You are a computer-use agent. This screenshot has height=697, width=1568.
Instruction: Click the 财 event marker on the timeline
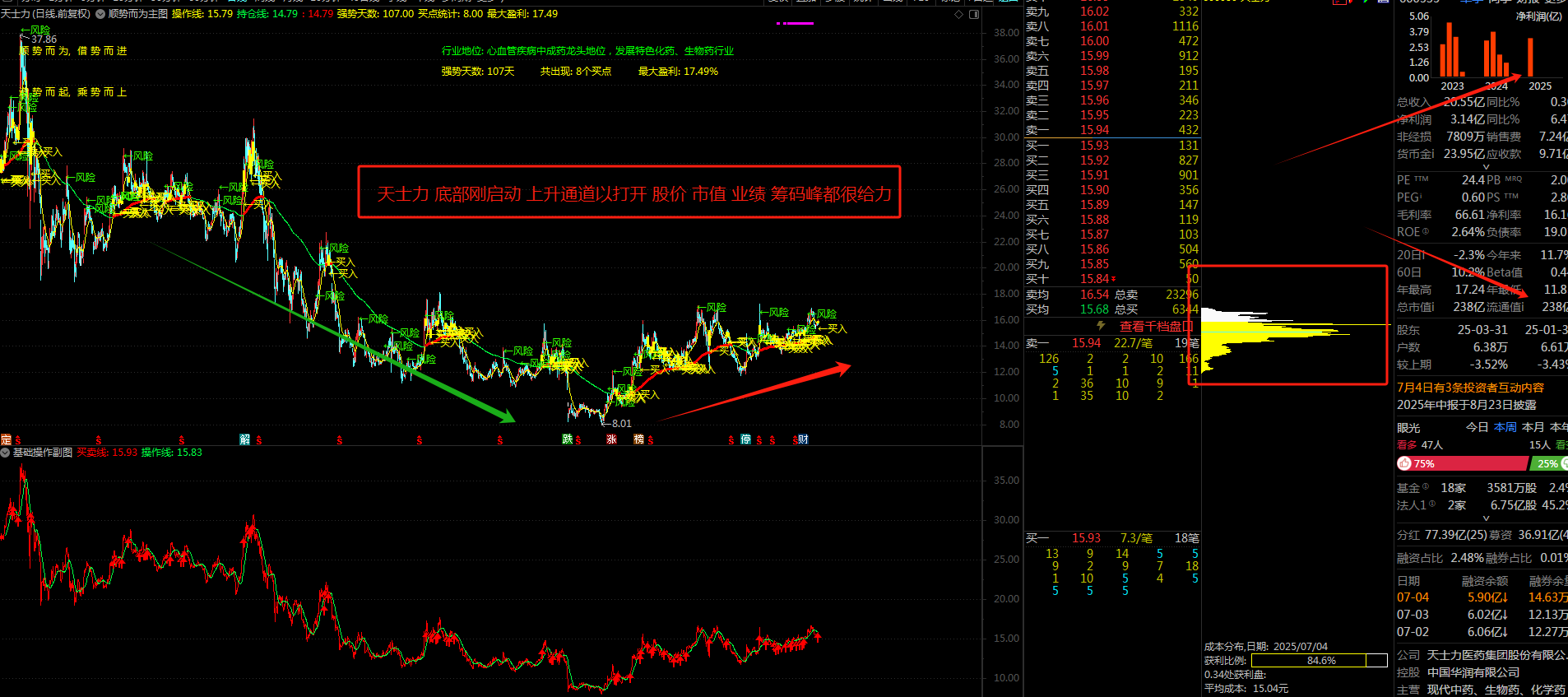(803, 439)
